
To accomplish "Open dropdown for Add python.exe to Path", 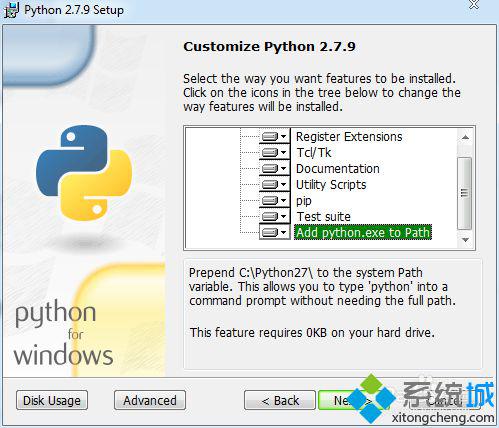I will (x=274, y=232).
